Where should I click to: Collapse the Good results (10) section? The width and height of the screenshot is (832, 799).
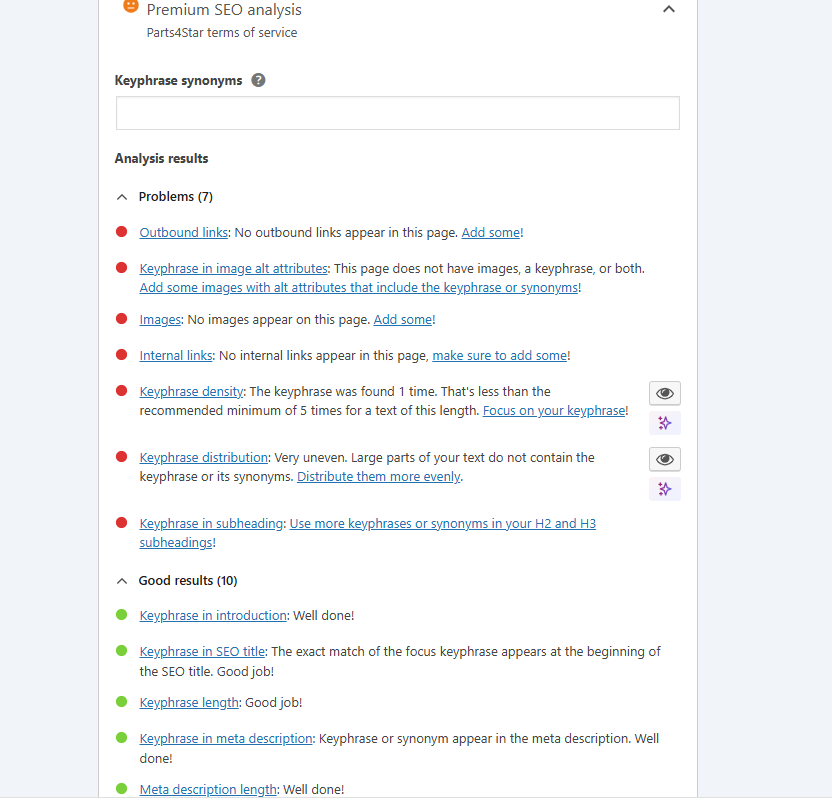click(x=121, y=580)
